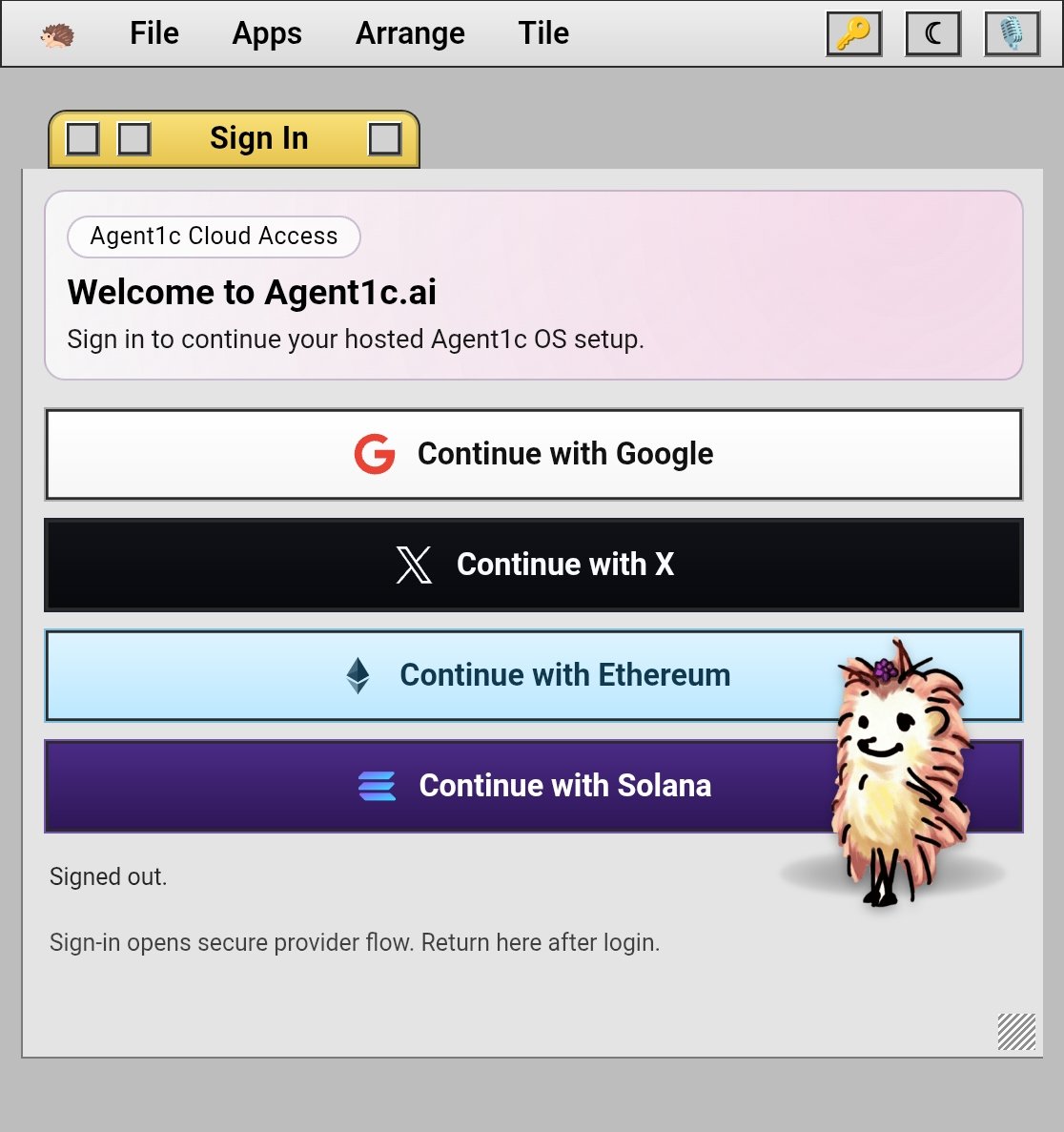Viewport: 1064px width, 1132px height.
Task: Click the key icon button
Action: point(854,33)
